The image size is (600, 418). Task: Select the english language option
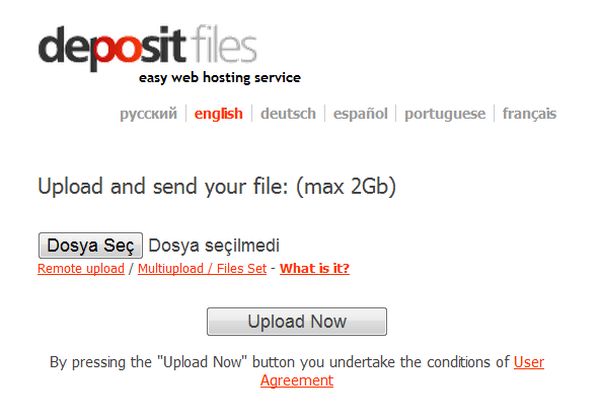click(218, 114)
